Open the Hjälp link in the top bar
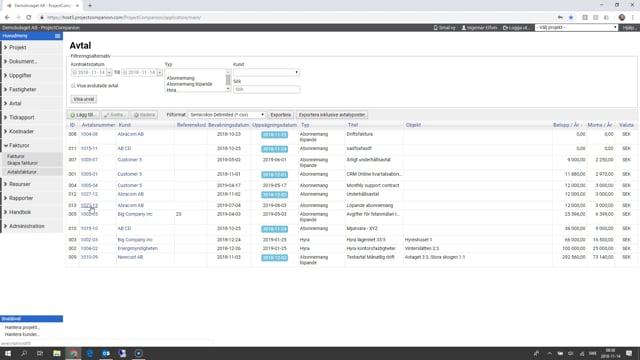Screen dimensions: 640x360 coord(629,27)
